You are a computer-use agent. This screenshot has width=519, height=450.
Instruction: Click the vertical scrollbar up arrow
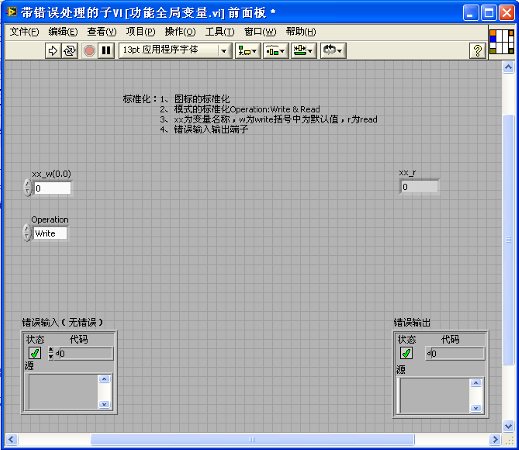[508, 68]
